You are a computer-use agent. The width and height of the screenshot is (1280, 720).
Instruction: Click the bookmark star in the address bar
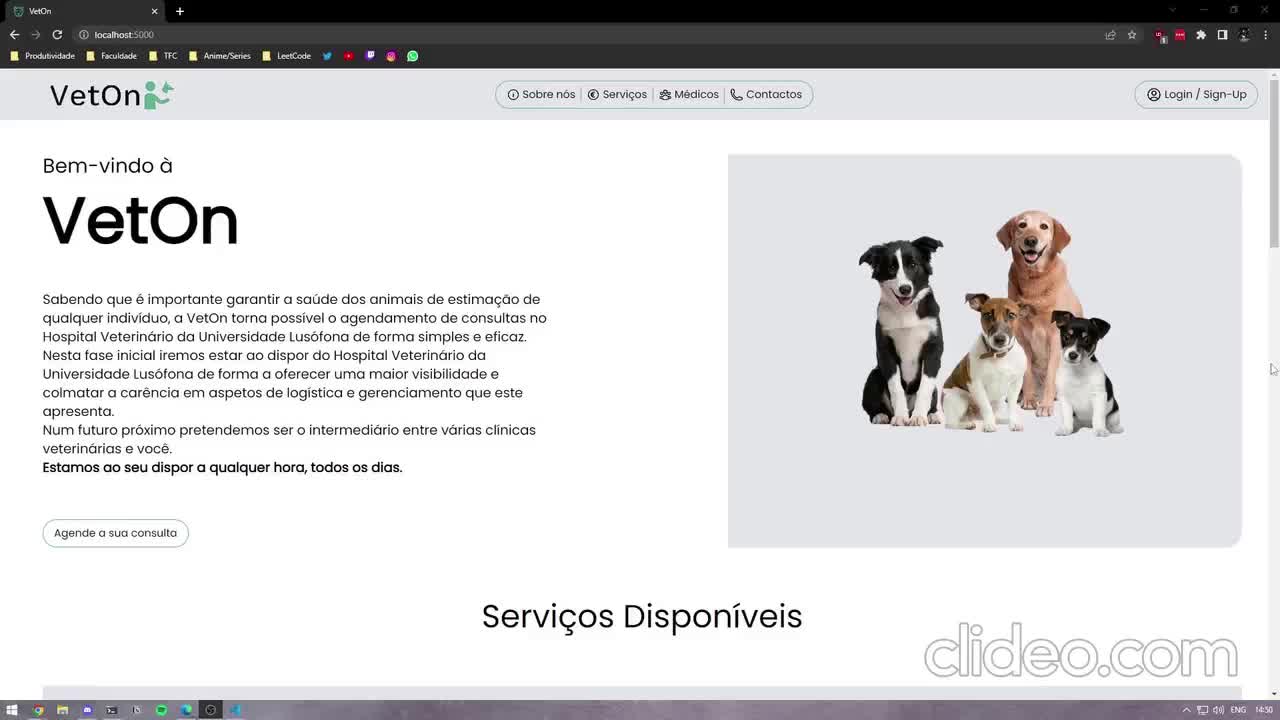1131,34
